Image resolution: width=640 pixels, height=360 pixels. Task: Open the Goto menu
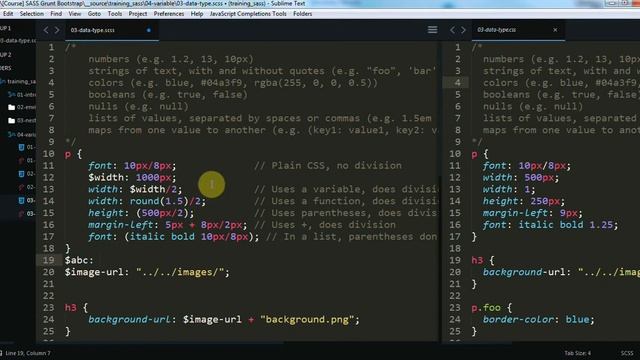[x=94, y=14]
